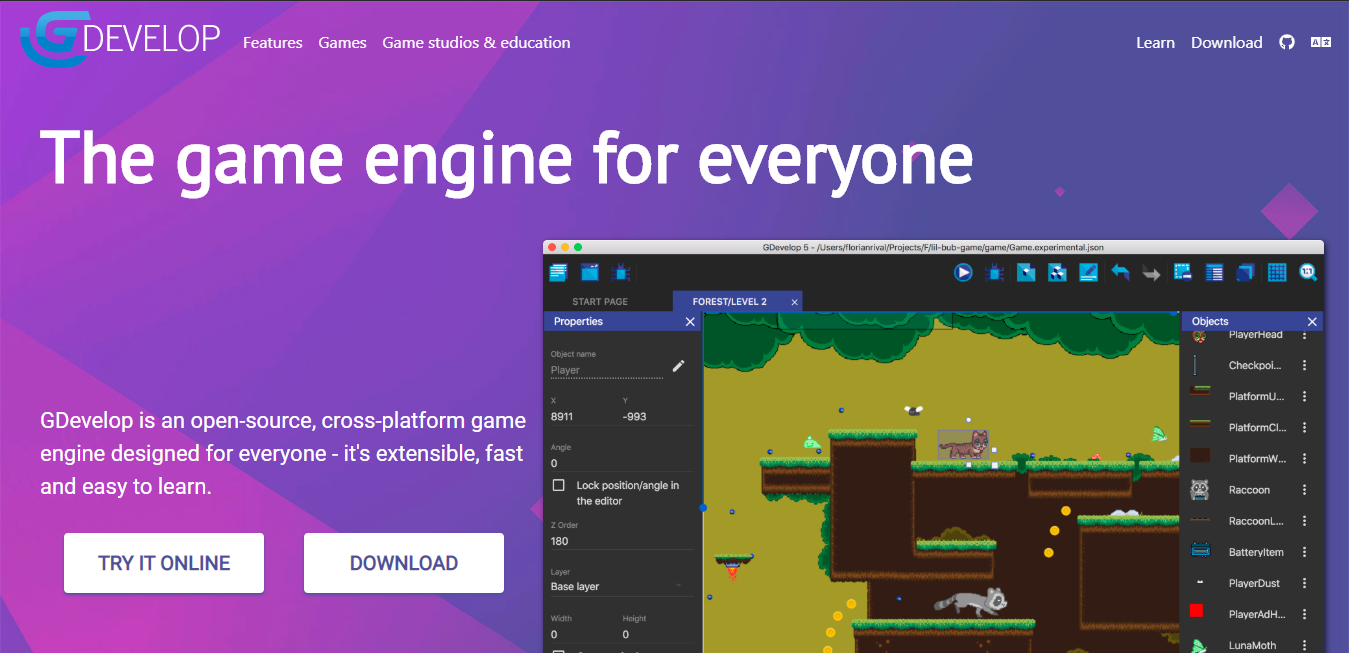The image size is (1349, 653).
Task: Open the Games menu
Action: [x=343, y=42]
